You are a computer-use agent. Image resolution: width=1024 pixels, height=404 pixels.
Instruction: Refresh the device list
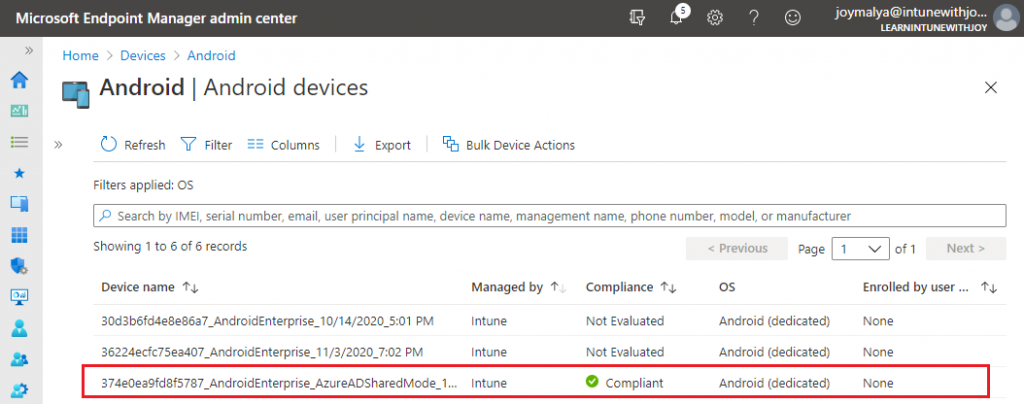[x=133, y=145]
